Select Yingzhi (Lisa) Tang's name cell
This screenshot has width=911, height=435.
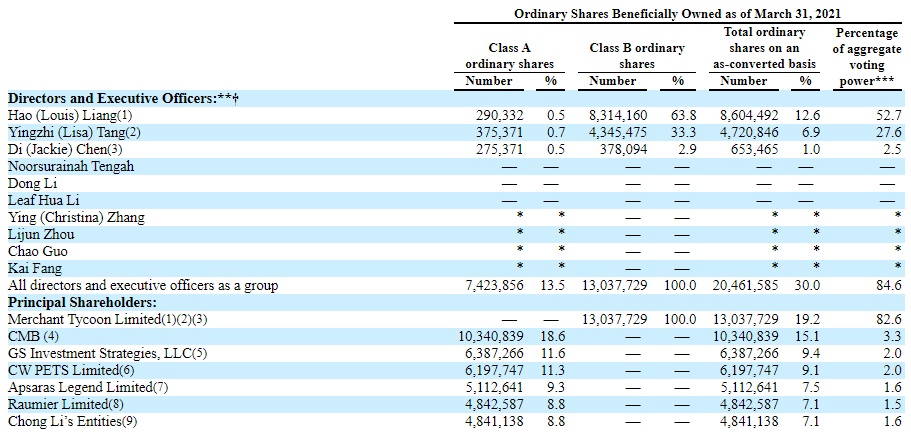[x=74, y=132]
